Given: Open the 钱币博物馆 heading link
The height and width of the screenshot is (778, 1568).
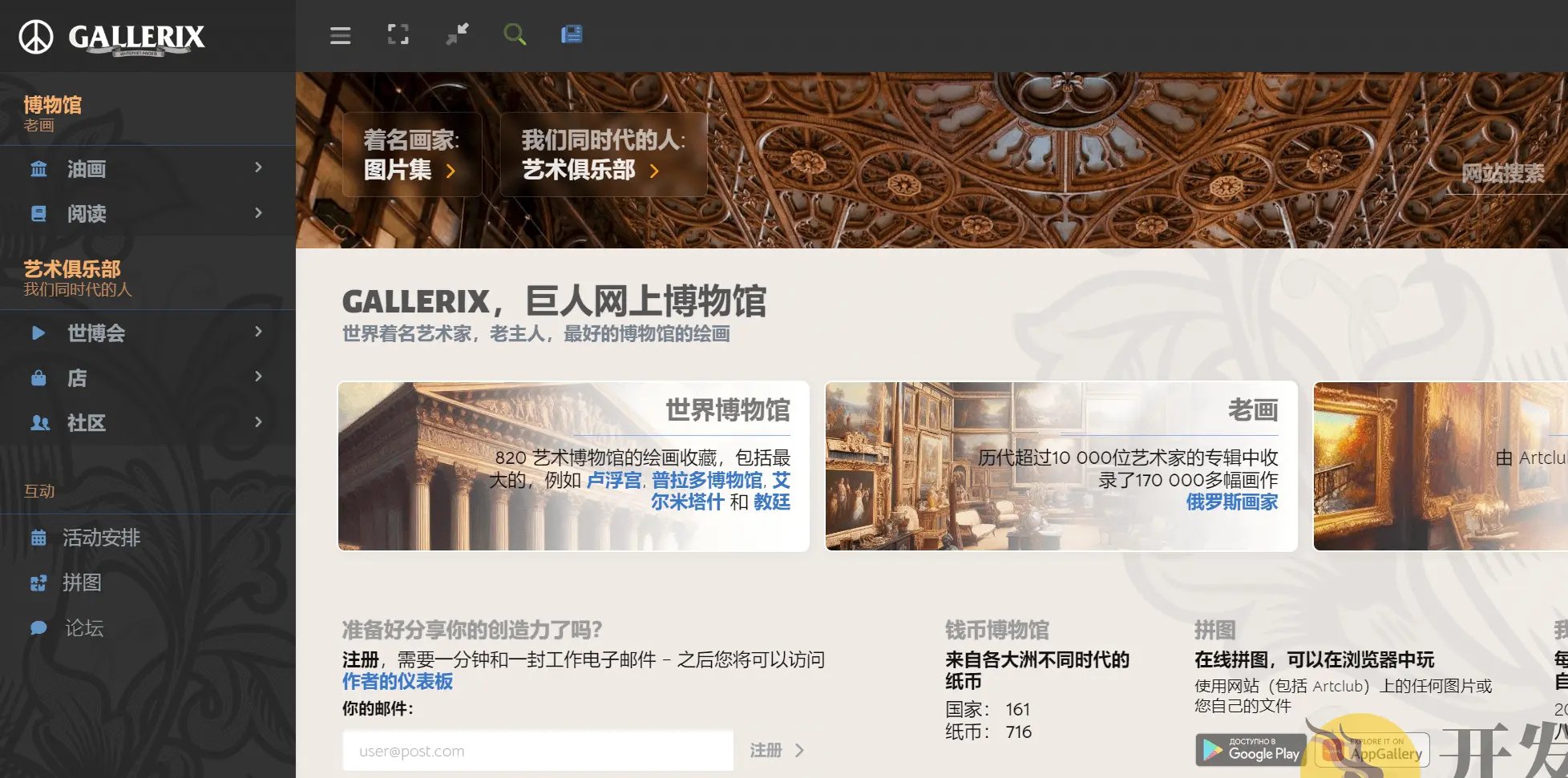Looking at the screenshot, I should 997,631.
